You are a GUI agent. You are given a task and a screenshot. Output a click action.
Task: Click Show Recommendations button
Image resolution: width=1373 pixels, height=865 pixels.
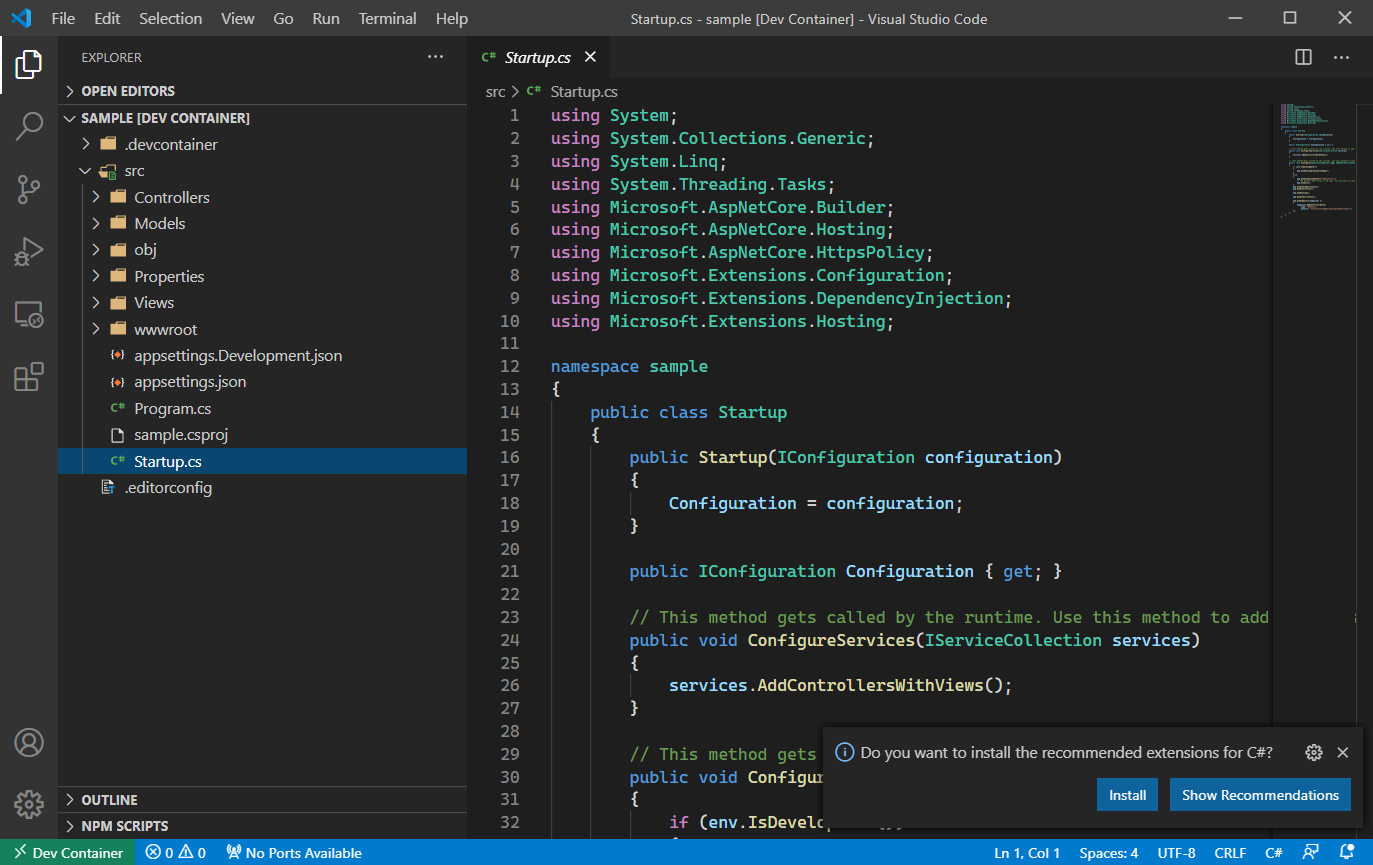coord(1260,795)
